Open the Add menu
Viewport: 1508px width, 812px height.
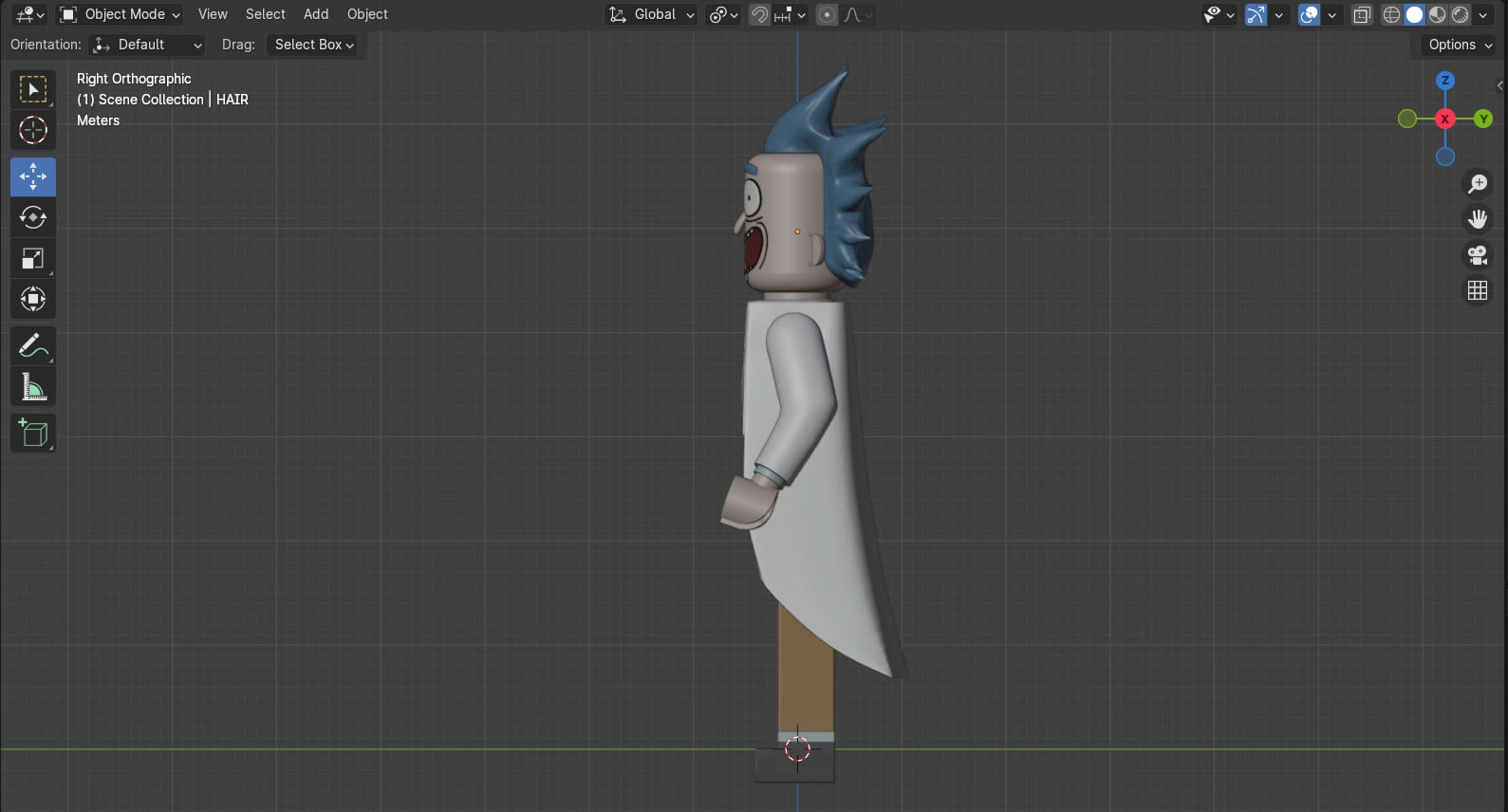(316, 14)
